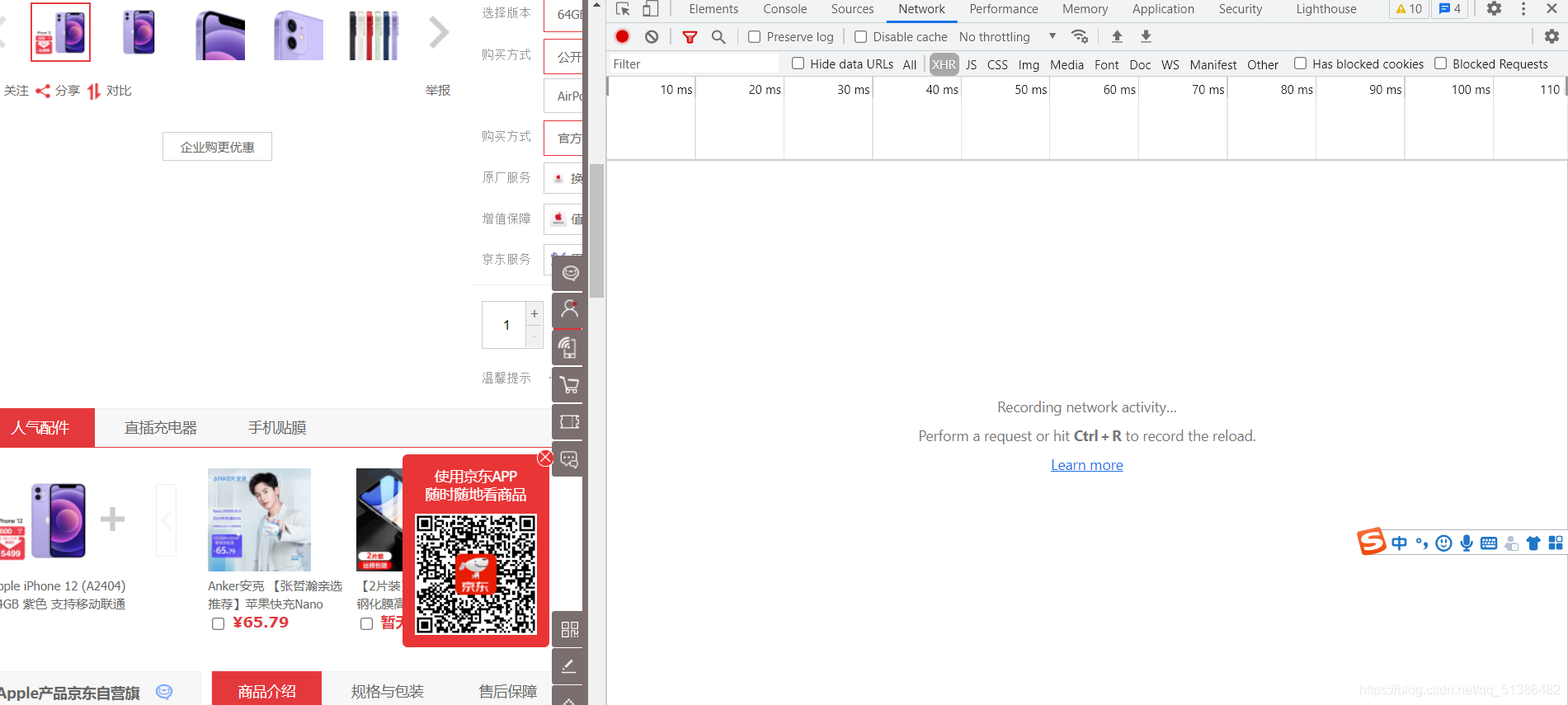Open network conditions wifi icon
This screenshot has width=1568, height=705.
1079,36
